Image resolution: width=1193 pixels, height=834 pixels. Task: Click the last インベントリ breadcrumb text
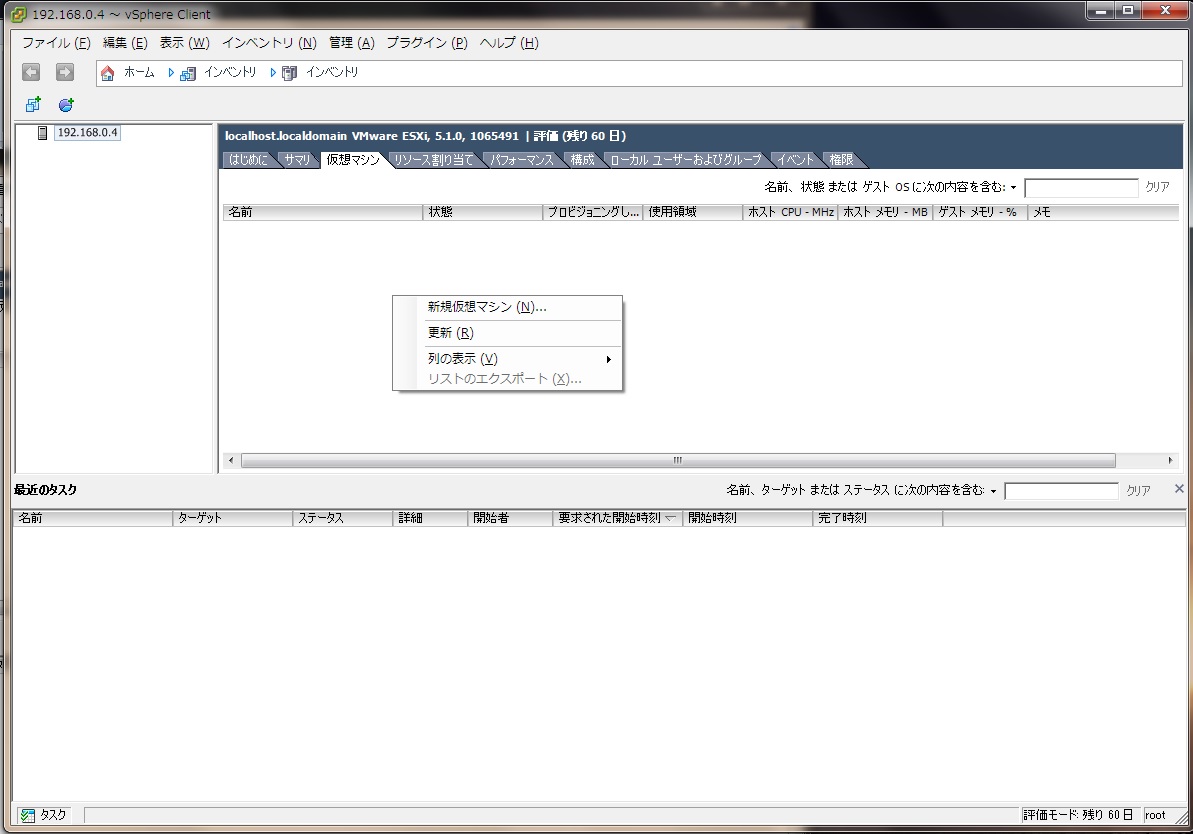tap(332, 72)
